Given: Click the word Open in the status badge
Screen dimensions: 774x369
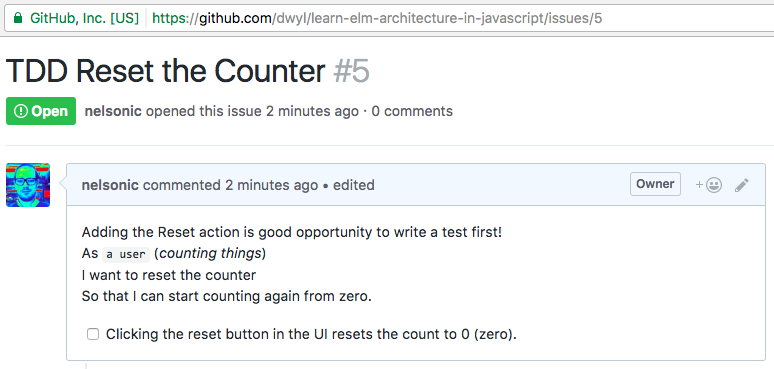Looking at the screenshot, I should pos(49,111).
